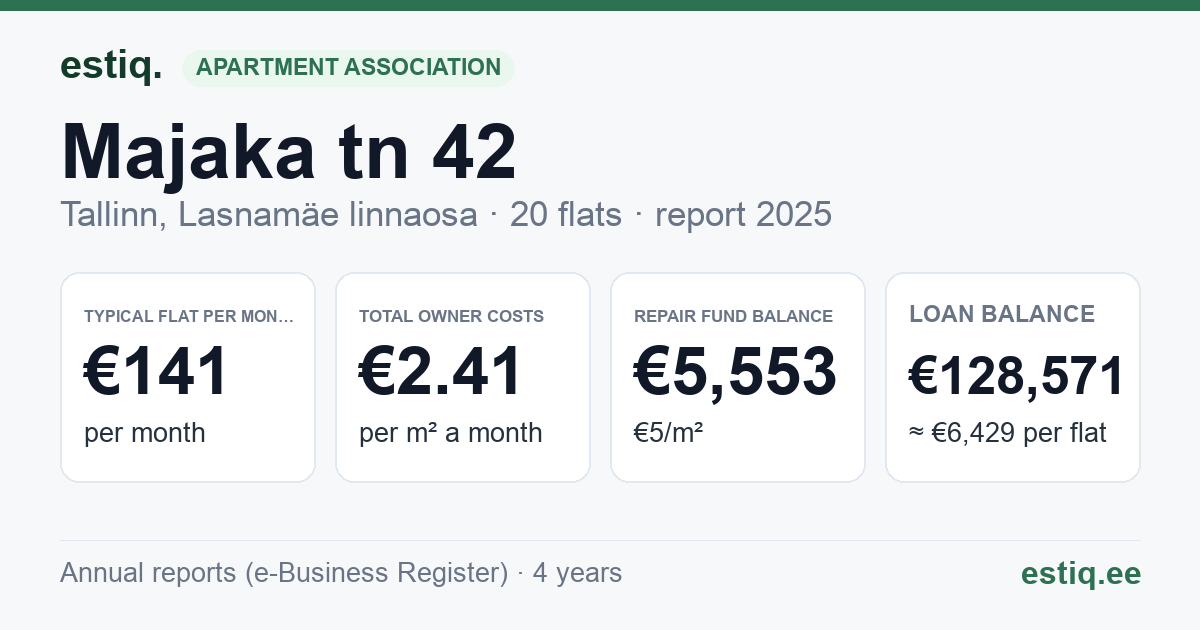Screen dimensions: 1200x630
Task: Open the estiq.ee link
Action: coord(1081,573)
